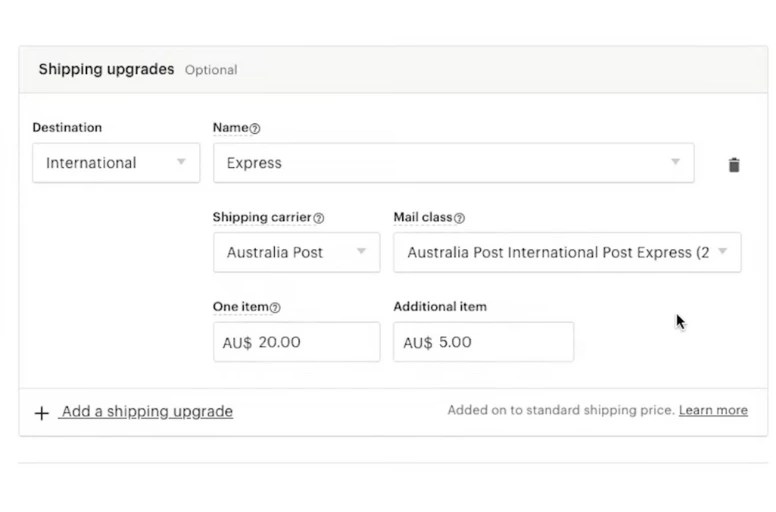The height and width of the screenshot is (512, 776).
Task: Open the Destination dropdown set to International
Action: [x=116, y=163]
